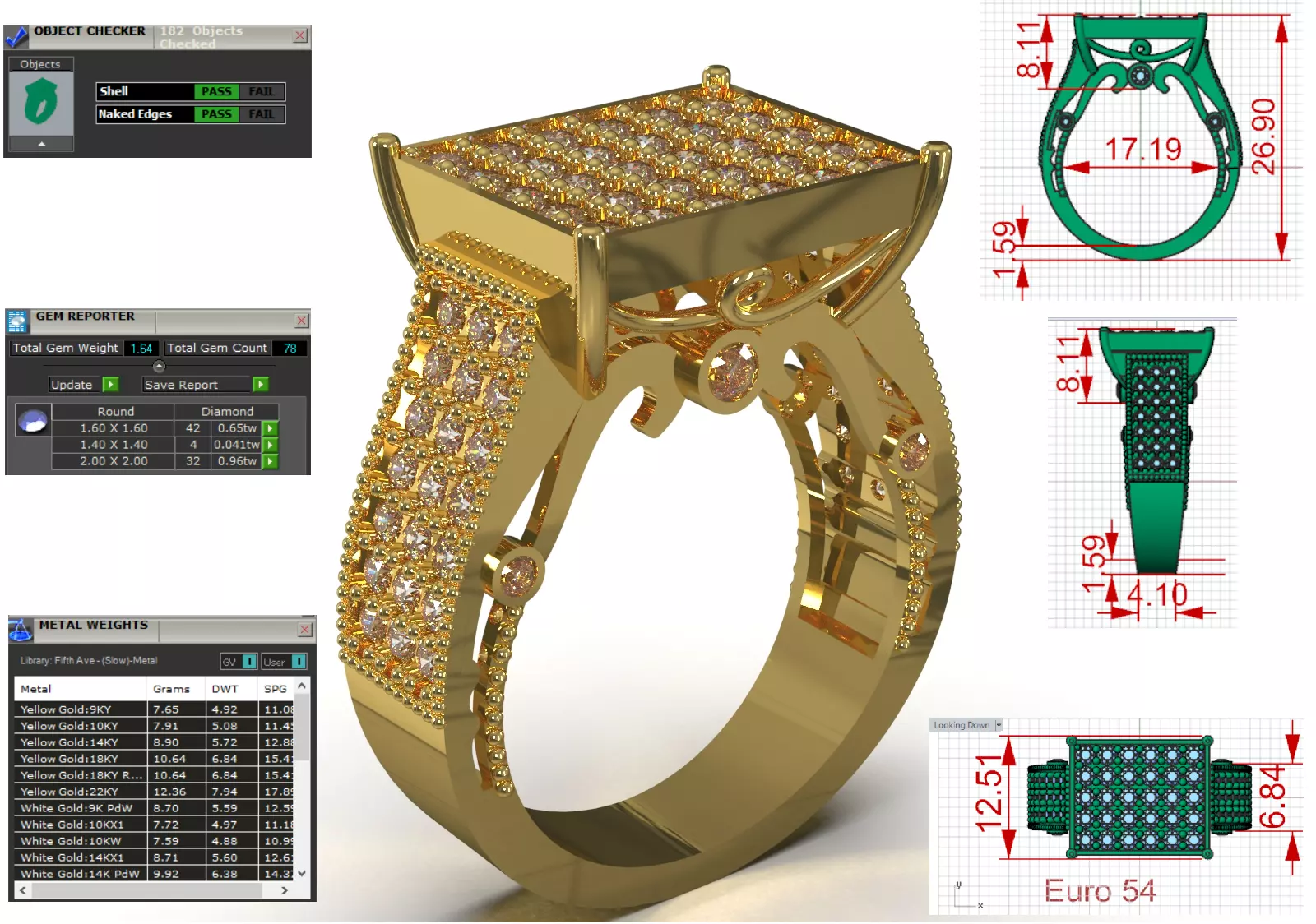Viewport: 1316px width, 924px height.
Task: Select the green ring object thumbnail
Action: pos(40,102)
